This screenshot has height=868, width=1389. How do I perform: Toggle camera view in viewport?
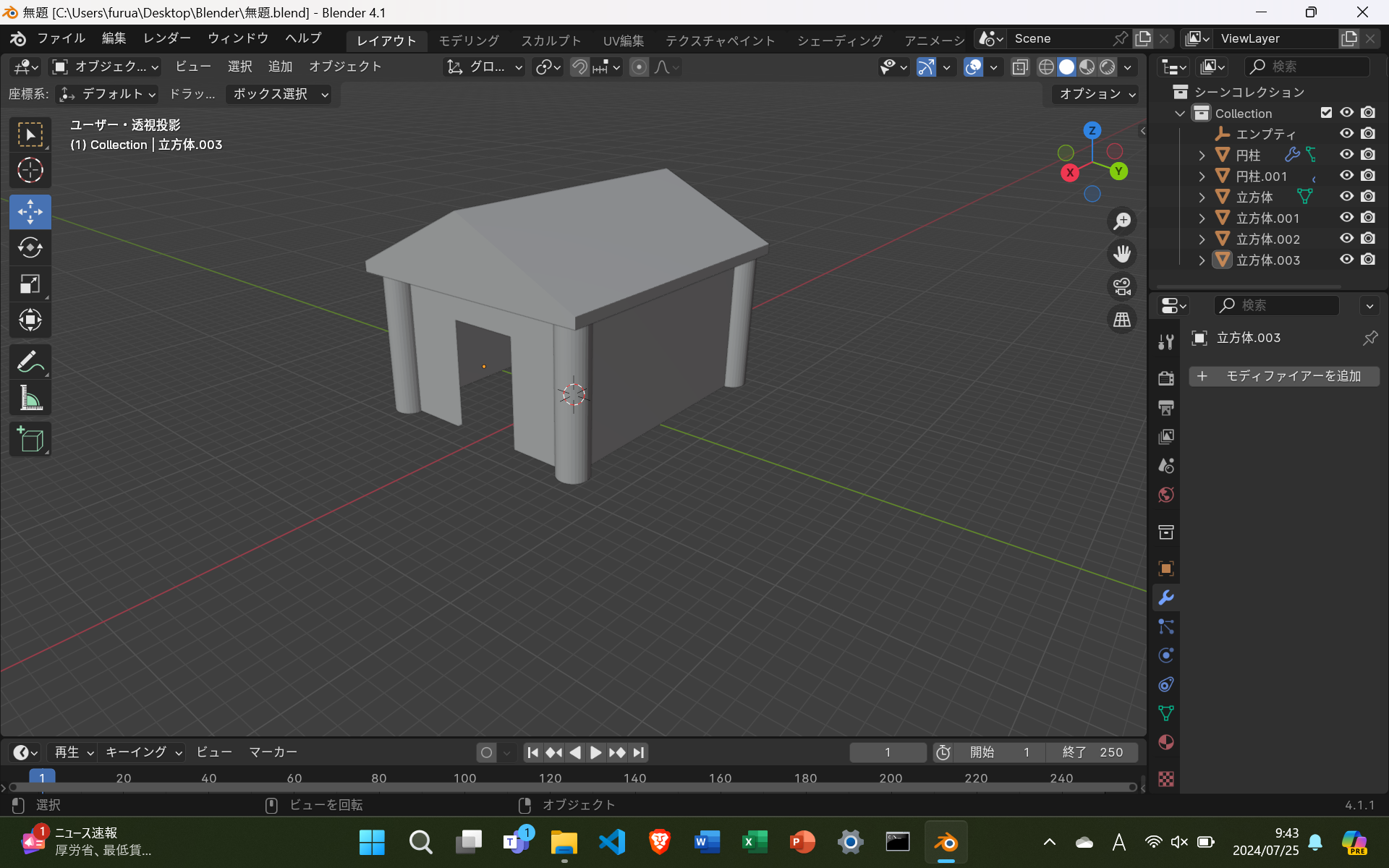point(1122,287)
